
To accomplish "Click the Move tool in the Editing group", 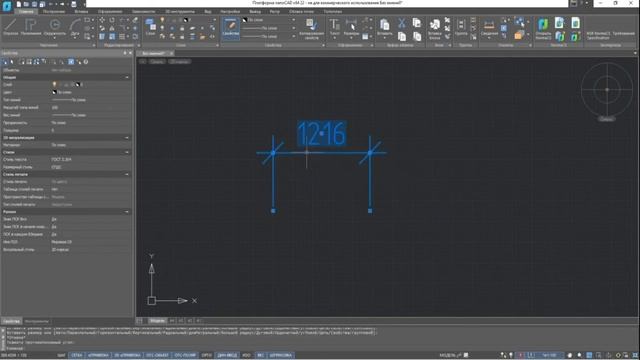I will click(102, 20).
